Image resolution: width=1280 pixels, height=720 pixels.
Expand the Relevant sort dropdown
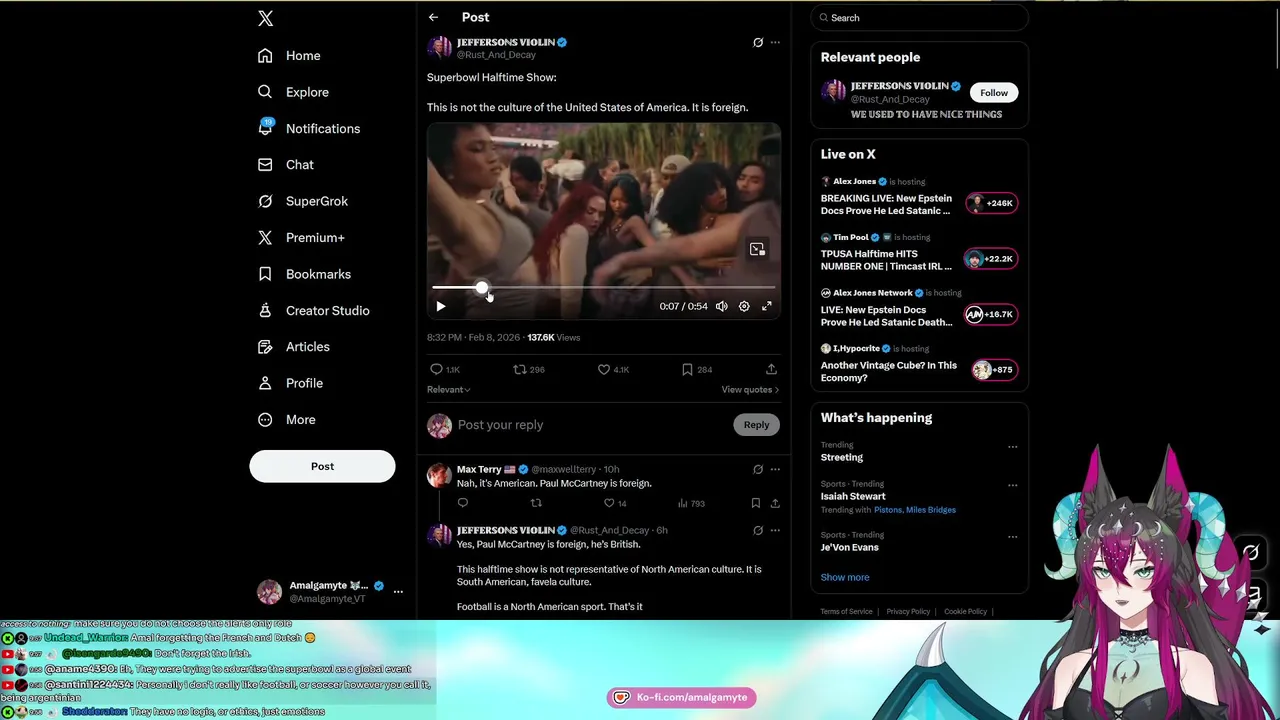pos(449,390)
